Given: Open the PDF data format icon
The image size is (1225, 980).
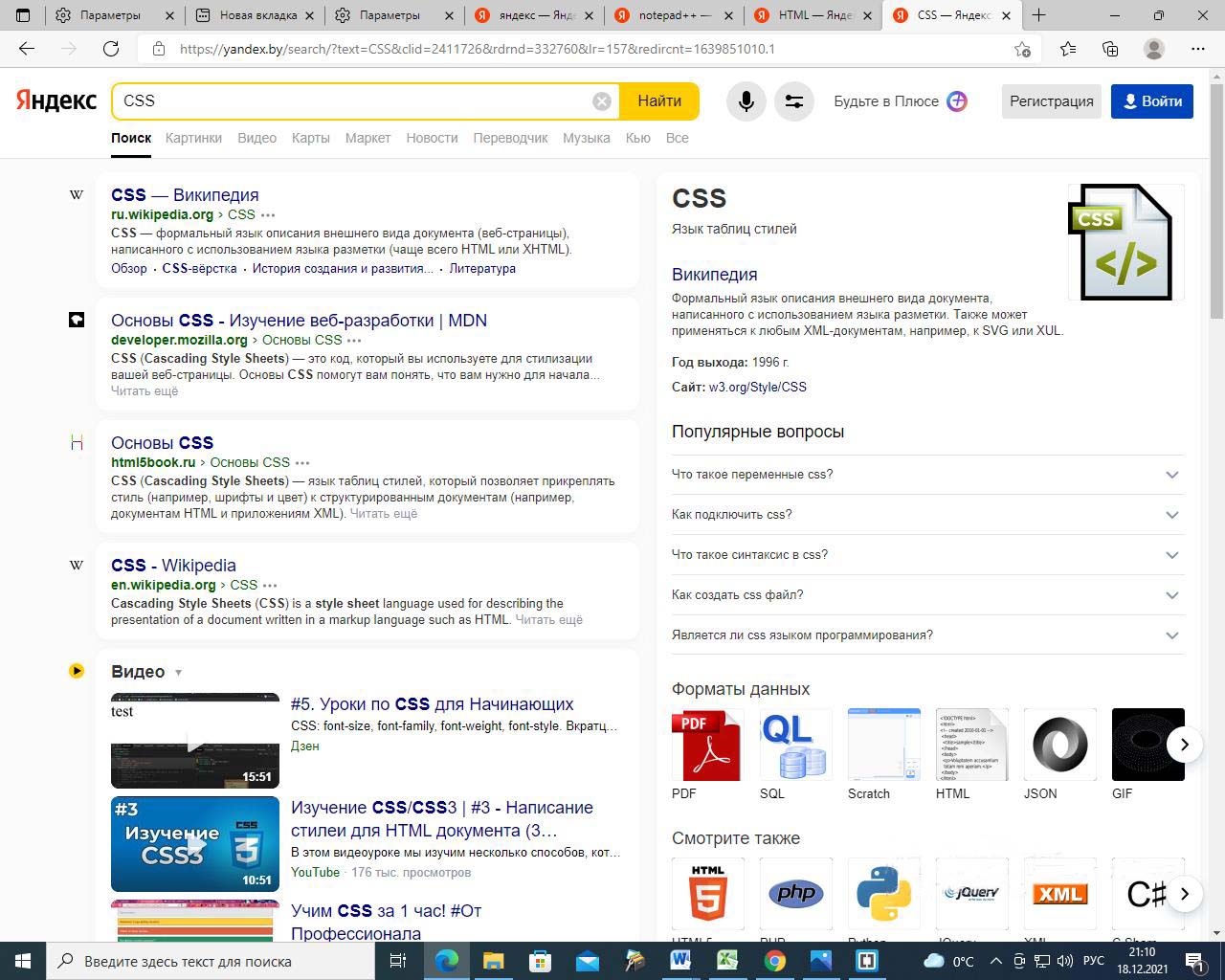Looking at the screenshot, I should point(707,745).
